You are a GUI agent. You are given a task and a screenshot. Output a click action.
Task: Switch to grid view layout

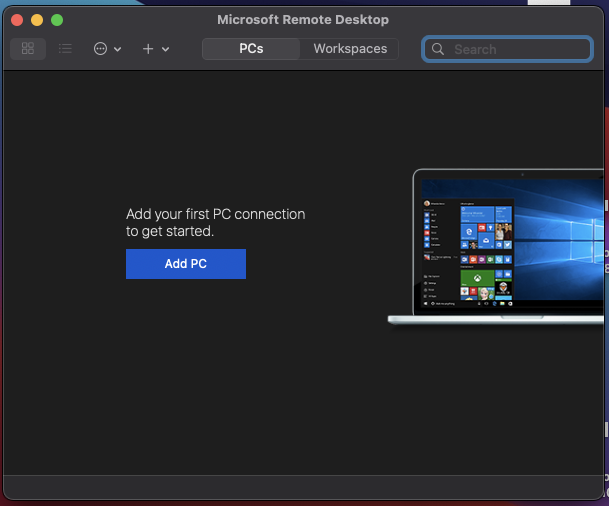[28, 49]
